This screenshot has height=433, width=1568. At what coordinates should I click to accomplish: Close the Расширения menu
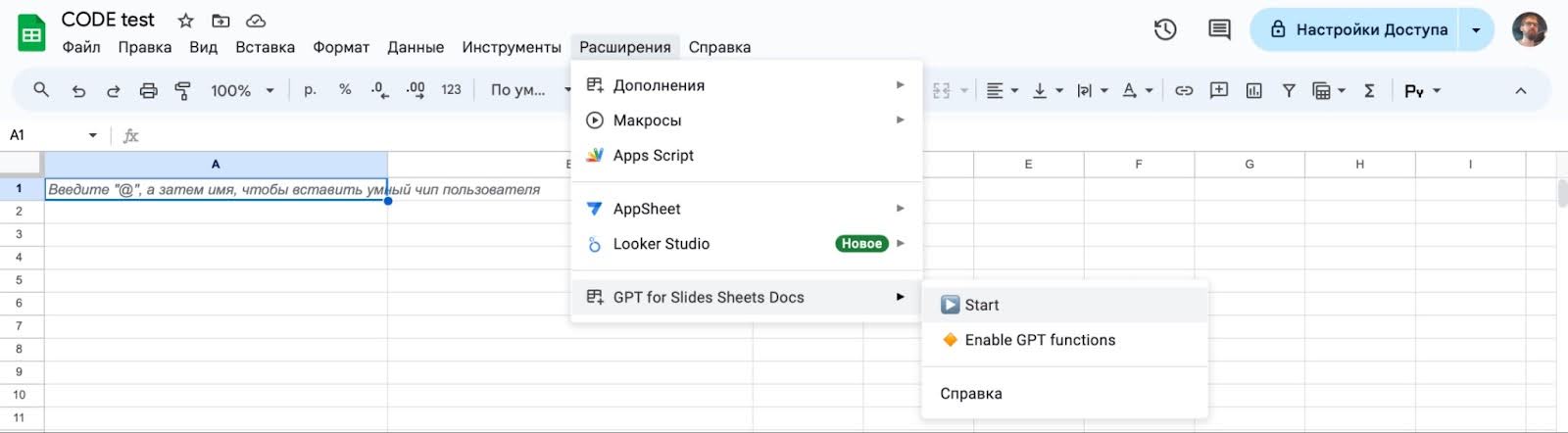tap(625, 47)
